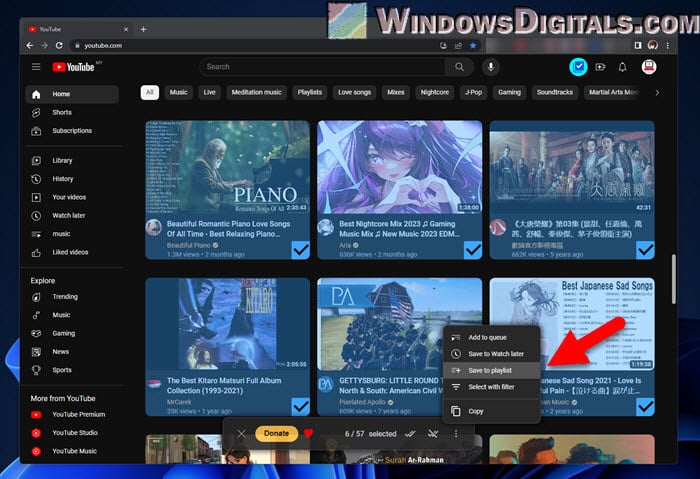Open YouTube Premium link

[72, 415]
